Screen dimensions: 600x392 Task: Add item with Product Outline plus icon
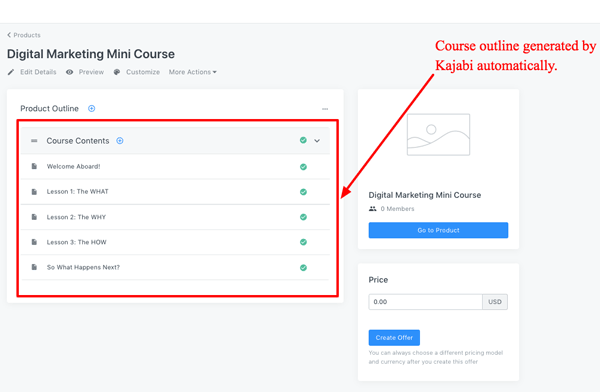91,109
